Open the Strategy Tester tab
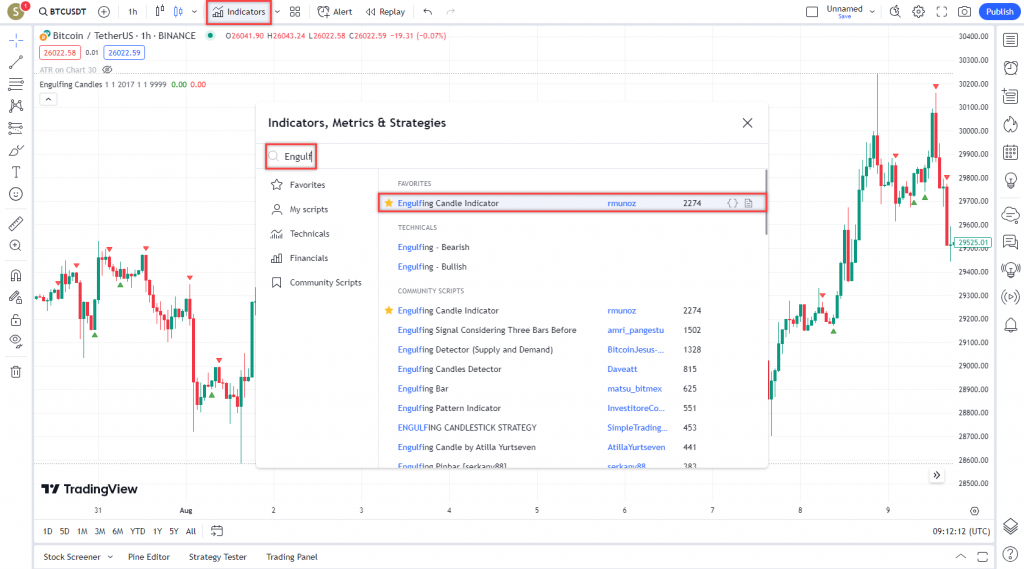Screen dimensions: 1024x569 coord(217,557)
